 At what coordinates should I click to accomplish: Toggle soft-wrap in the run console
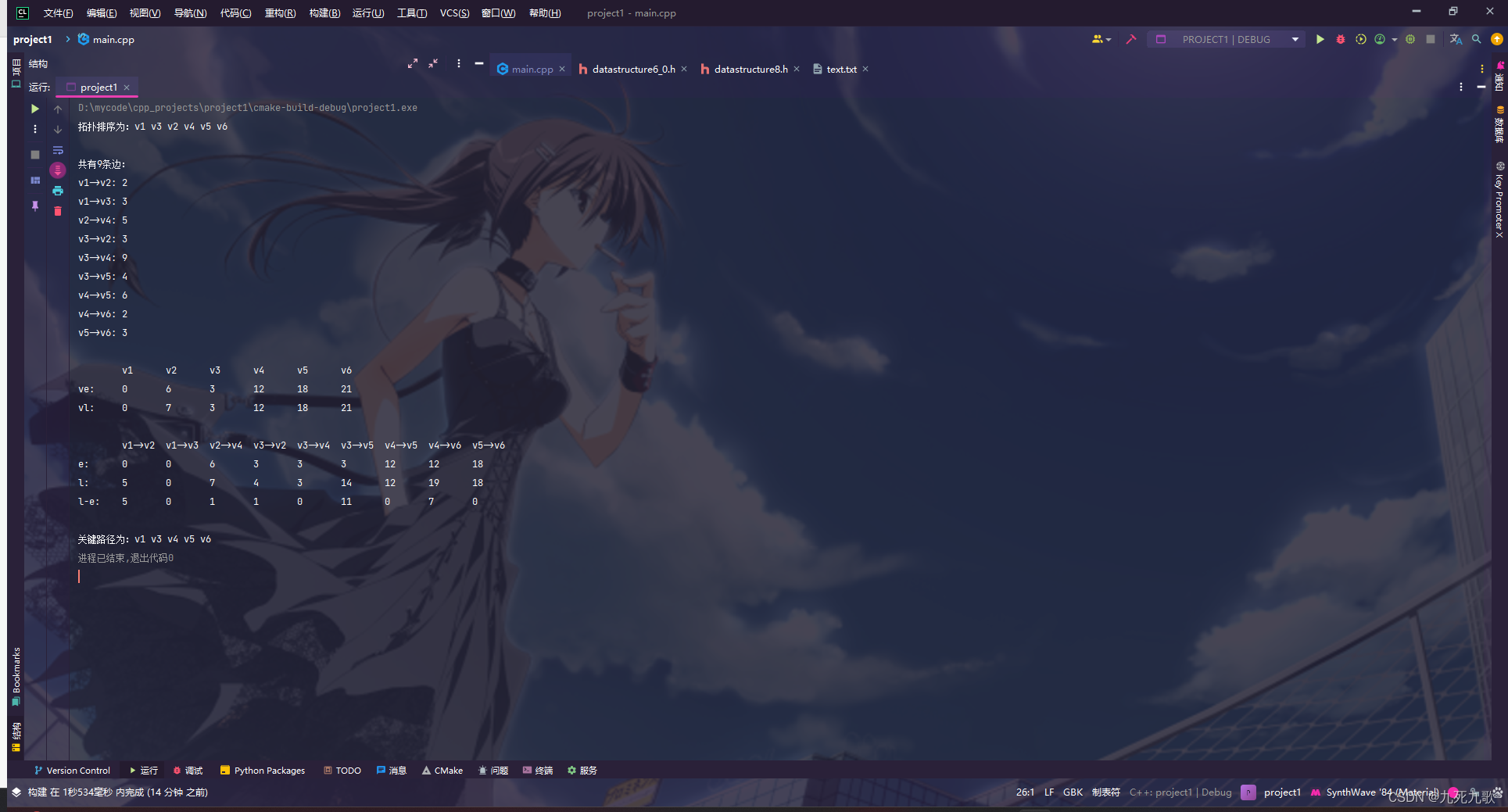click(58, 150)
